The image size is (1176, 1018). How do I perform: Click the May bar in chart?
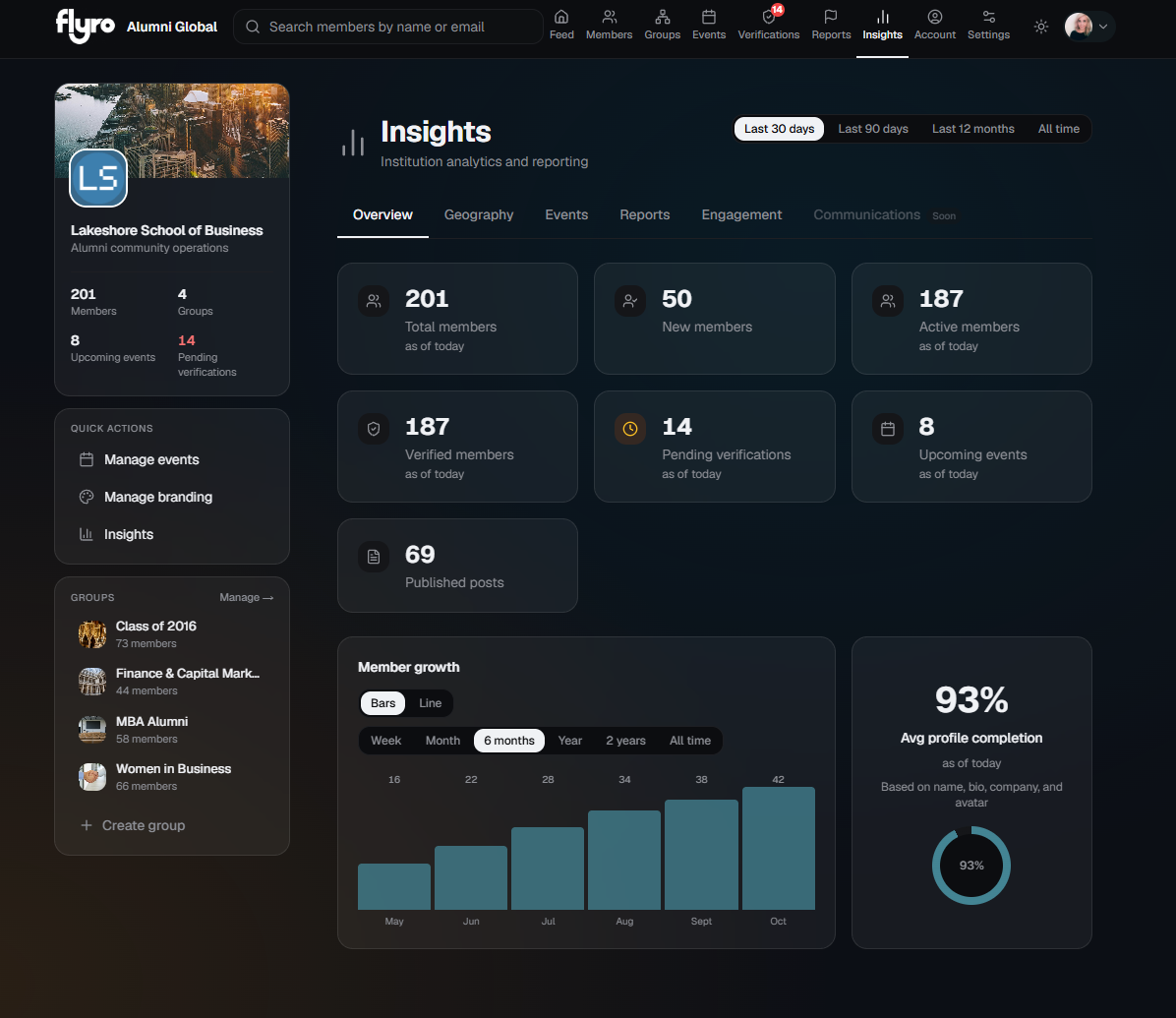tap(394, 887)
